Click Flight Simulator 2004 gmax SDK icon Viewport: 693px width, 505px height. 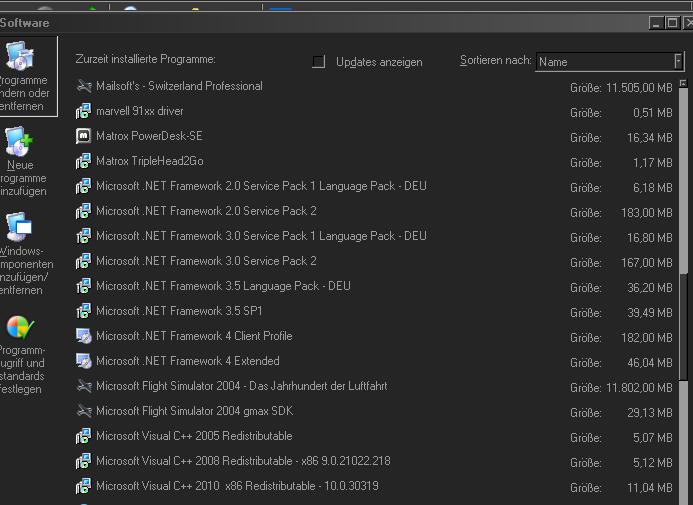coord(84,411)
